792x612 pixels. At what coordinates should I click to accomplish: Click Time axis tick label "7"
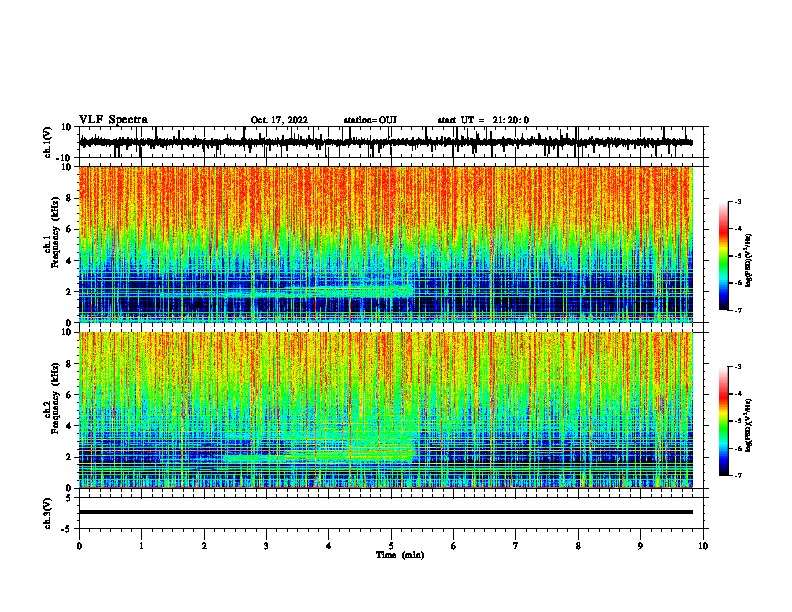tap(516, 546)
